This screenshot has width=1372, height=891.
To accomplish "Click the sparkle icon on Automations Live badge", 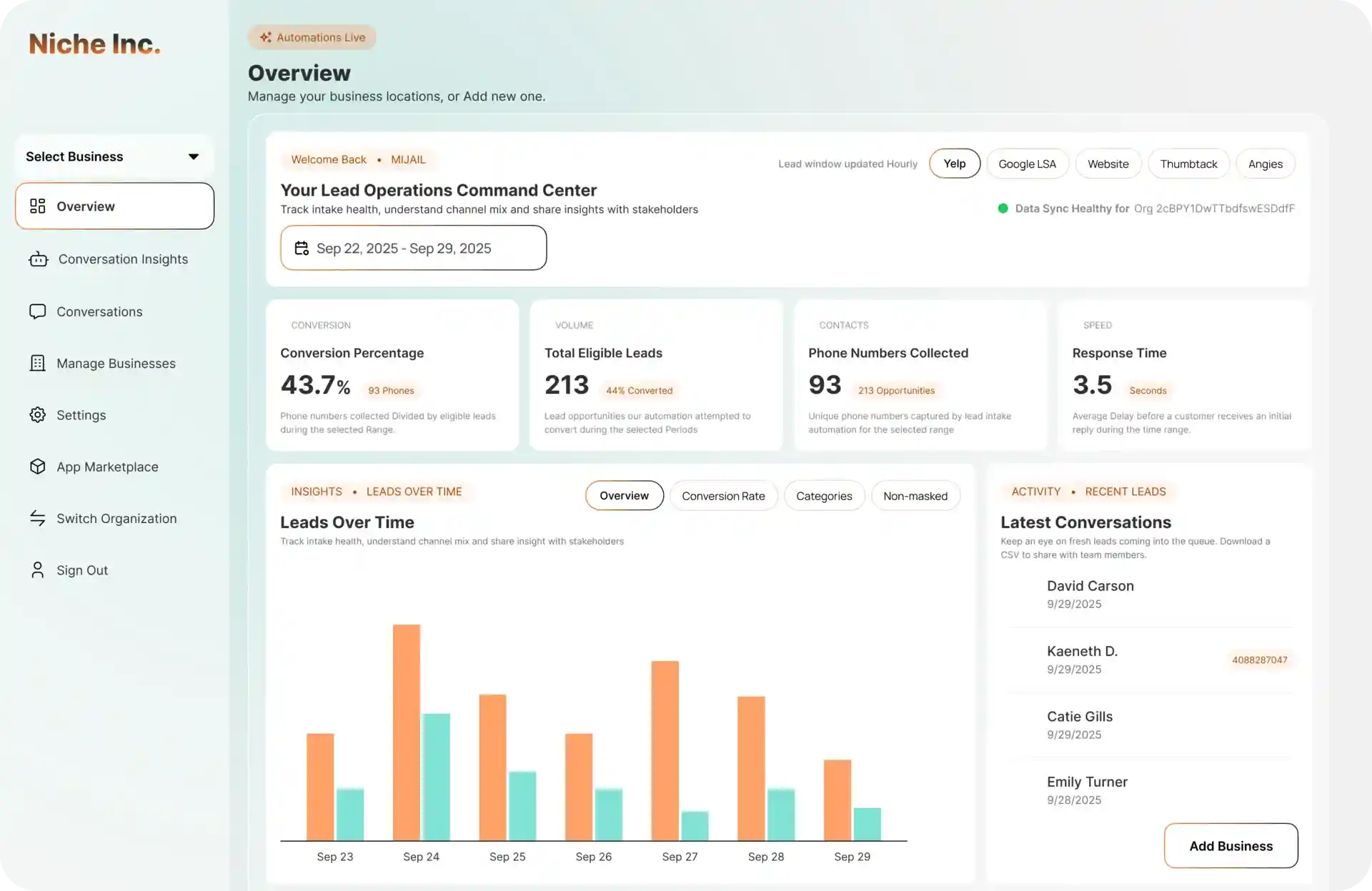I will click(265, 36).
